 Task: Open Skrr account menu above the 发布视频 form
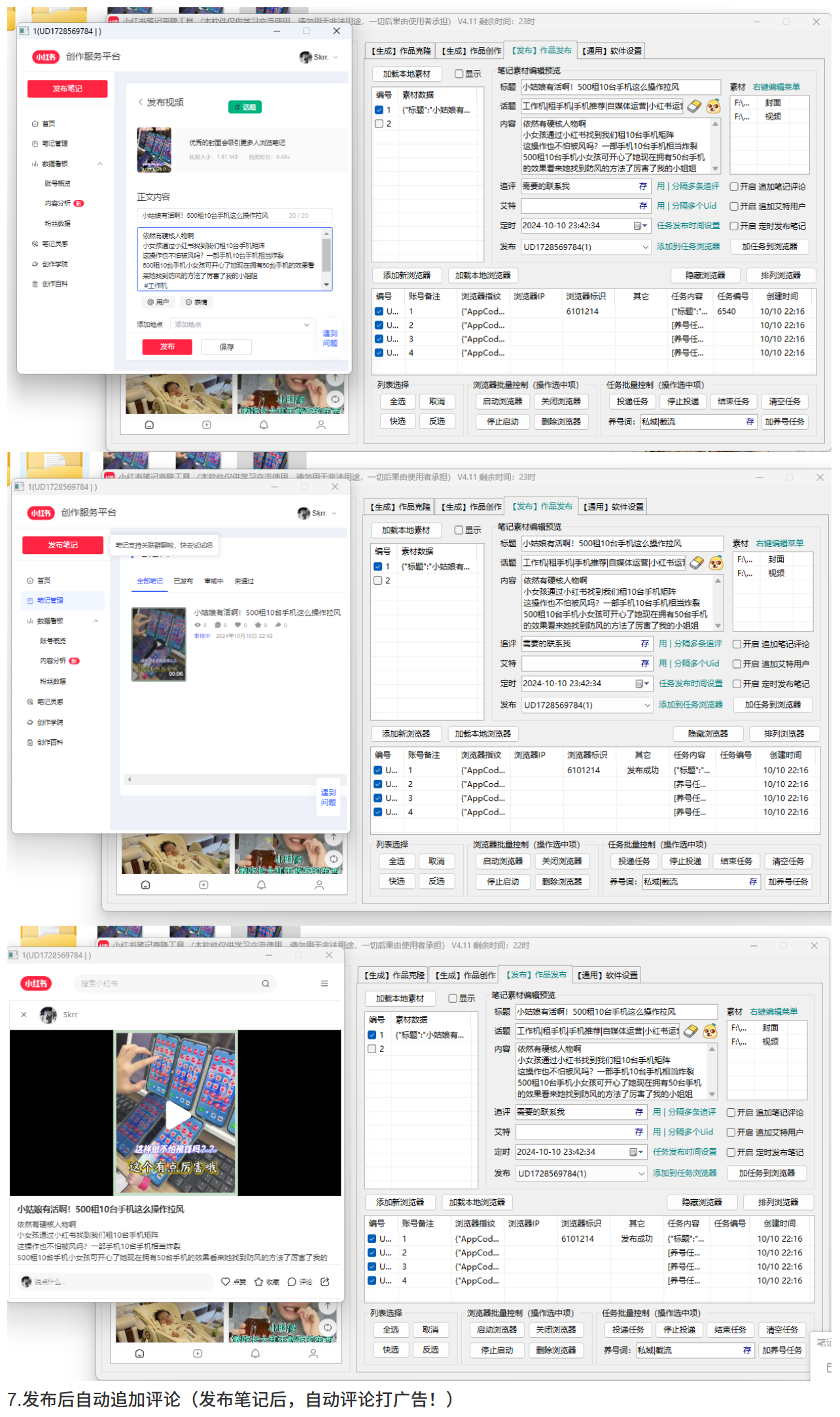click(319, 57)
